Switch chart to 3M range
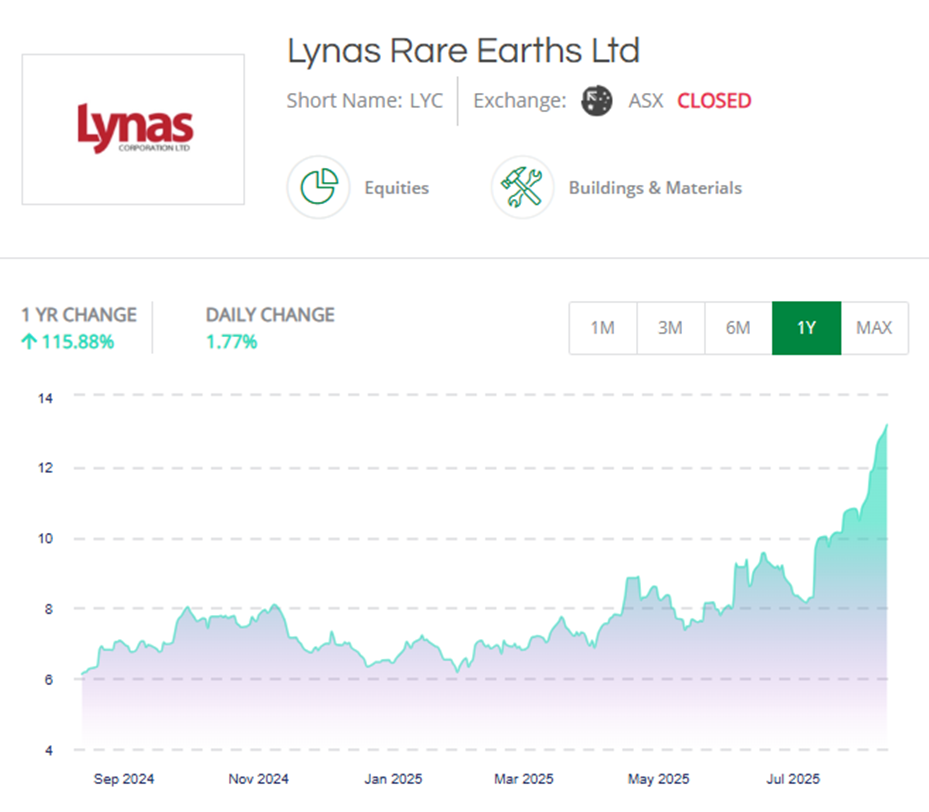The image size is (929, 812). 670,328
